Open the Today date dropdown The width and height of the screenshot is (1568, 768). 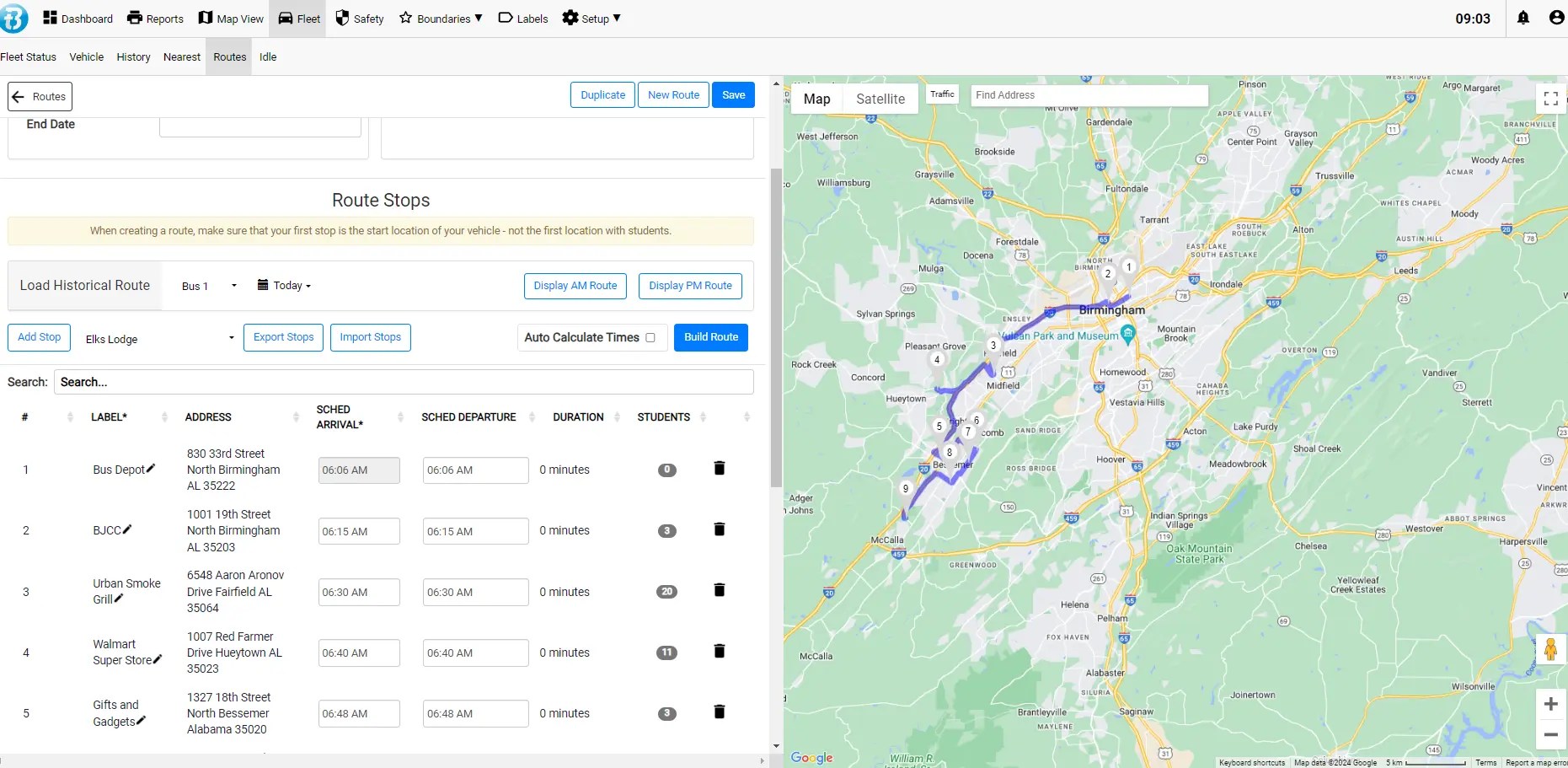pyautogui.click(x=284, y=286)
